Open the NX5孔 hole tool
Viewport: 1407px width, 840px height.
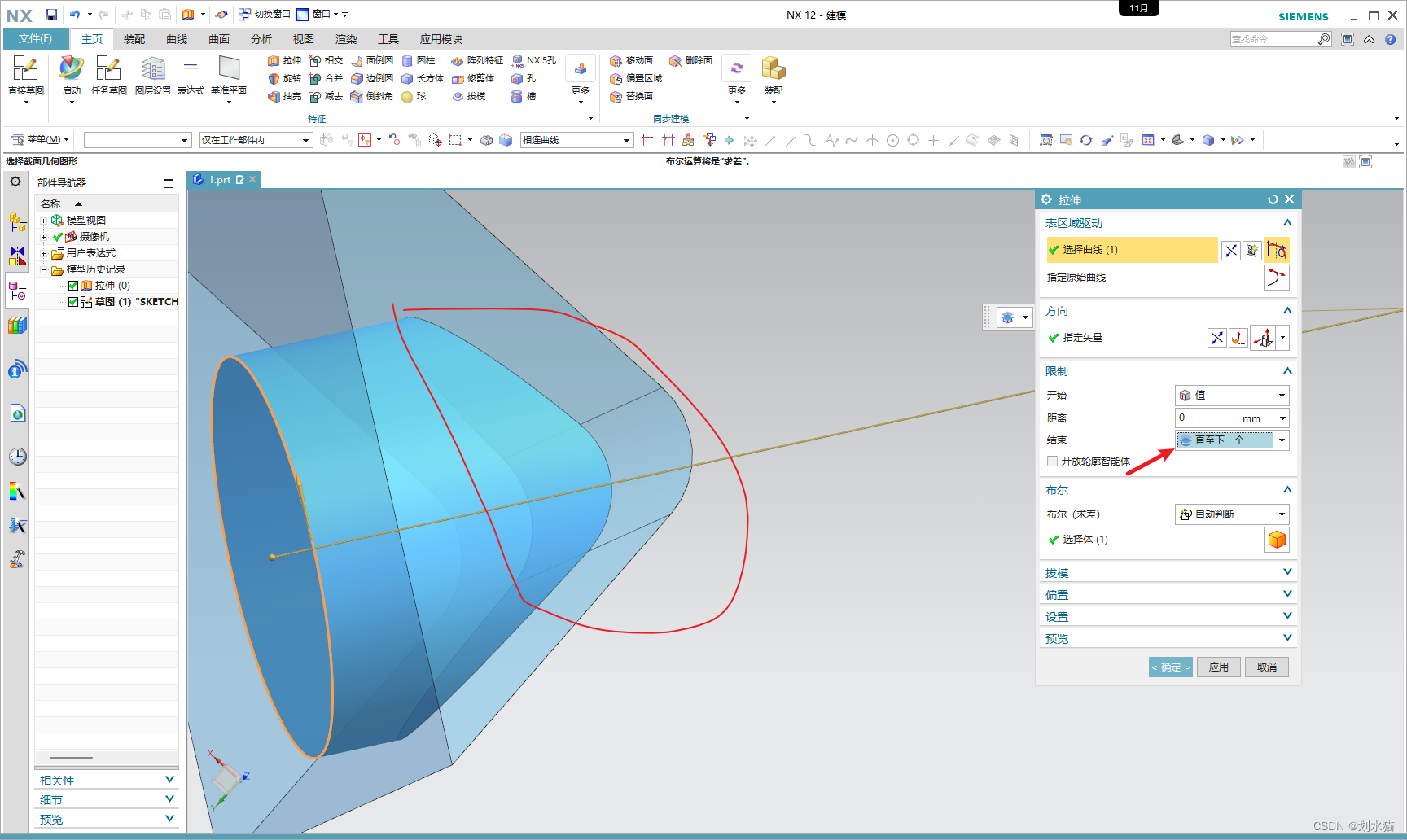click(x=533, y=60)
